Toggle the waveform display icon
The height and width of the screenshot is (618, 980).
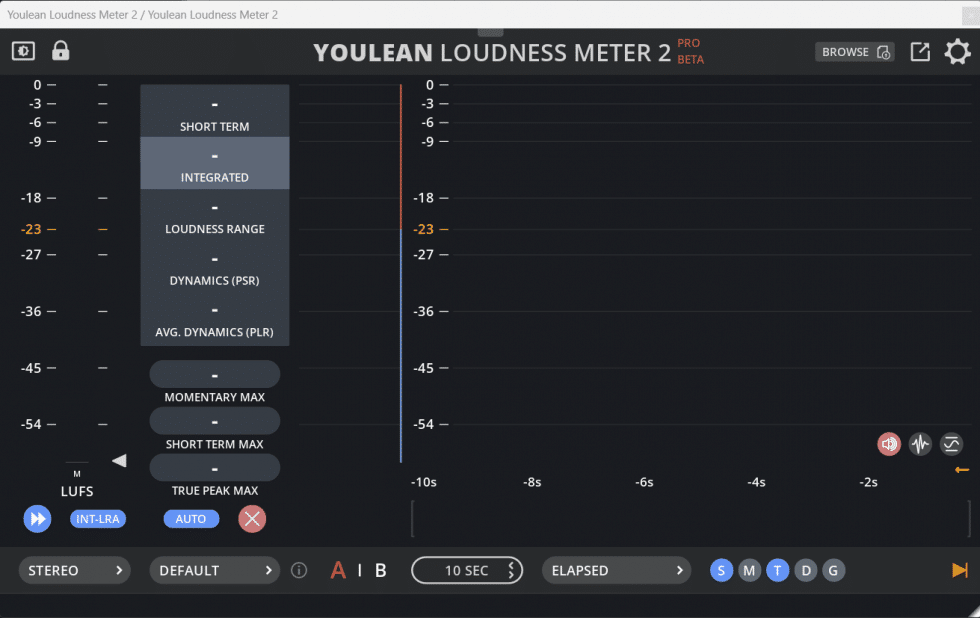920,444
